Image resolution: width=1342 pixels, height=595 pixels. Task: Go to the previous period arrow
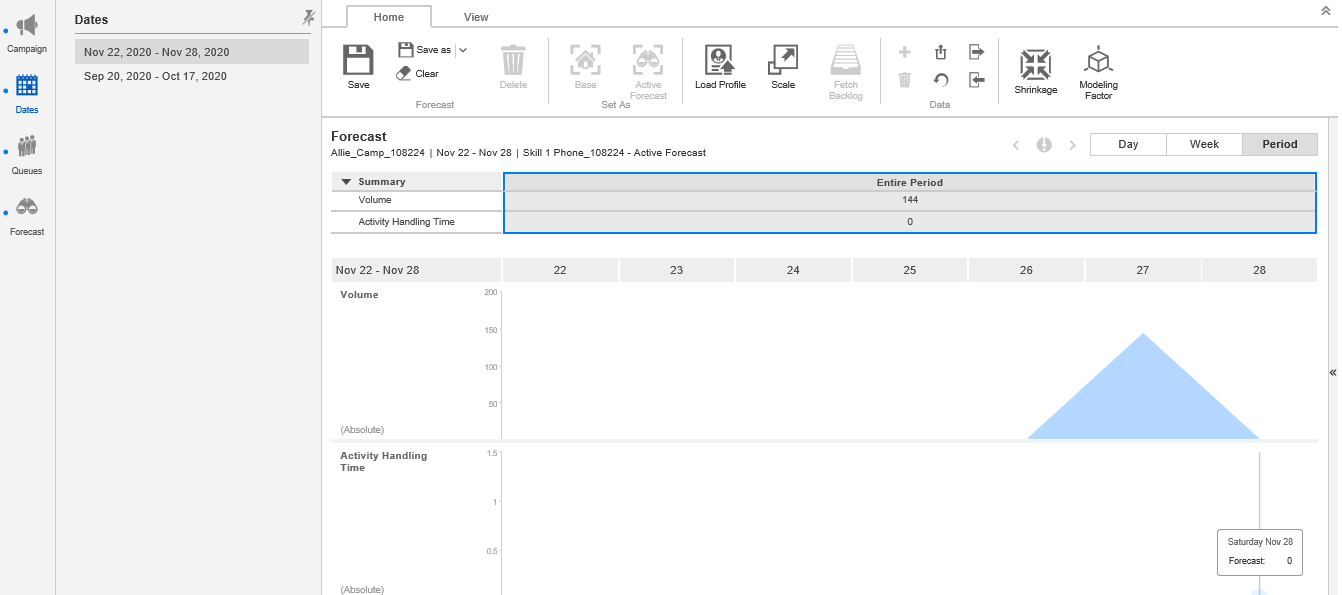click(x=1016, y=145)
